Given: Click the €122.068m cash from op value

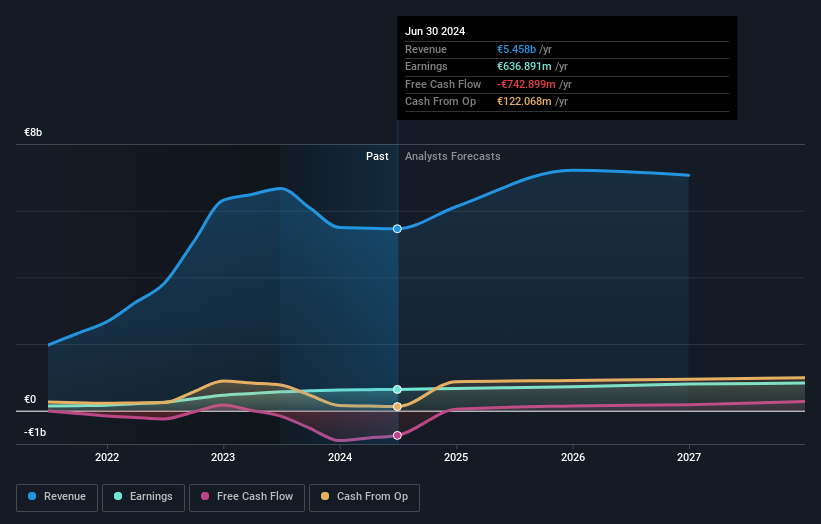Looking at the screenshot, I should [x=524, y=102].
